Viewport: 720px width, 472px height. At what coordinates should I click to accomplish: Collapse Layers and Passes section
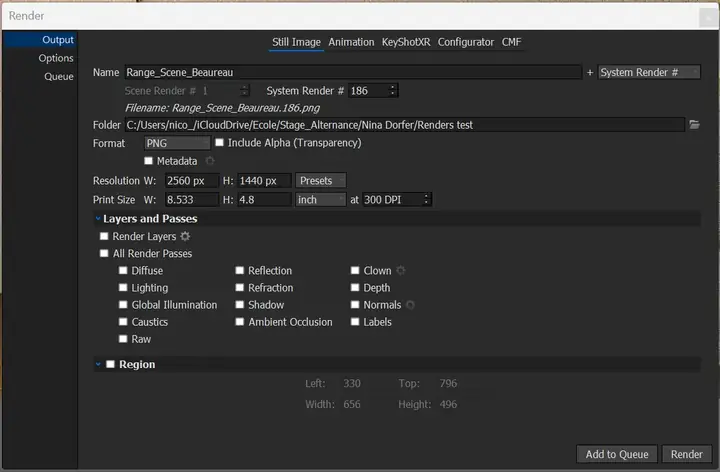(x=98, y=219)
